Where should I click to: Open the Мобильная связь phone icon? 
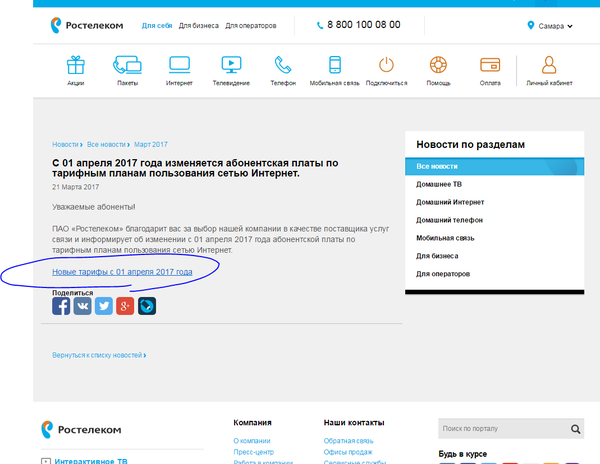[x=333, y=66]
